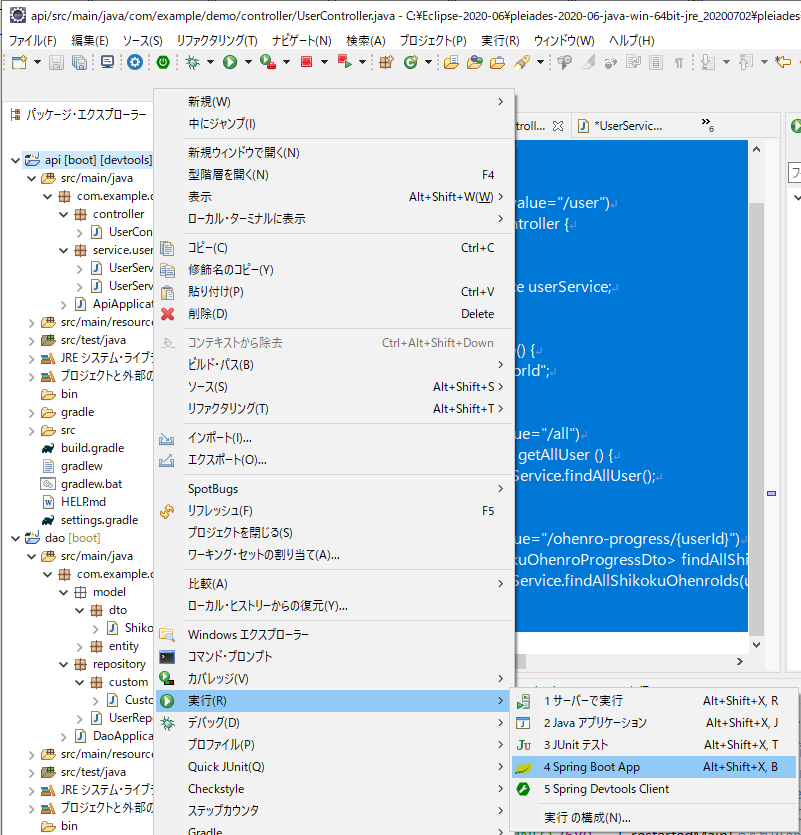
Task: Select gradlew.bat file in explorer
Action: (91, 484)
